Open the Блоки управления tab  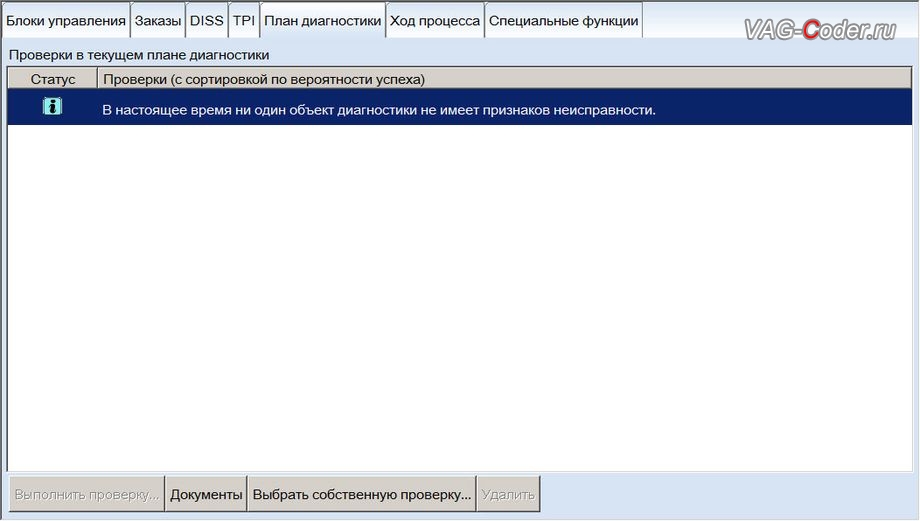click(x=66, y=21)
